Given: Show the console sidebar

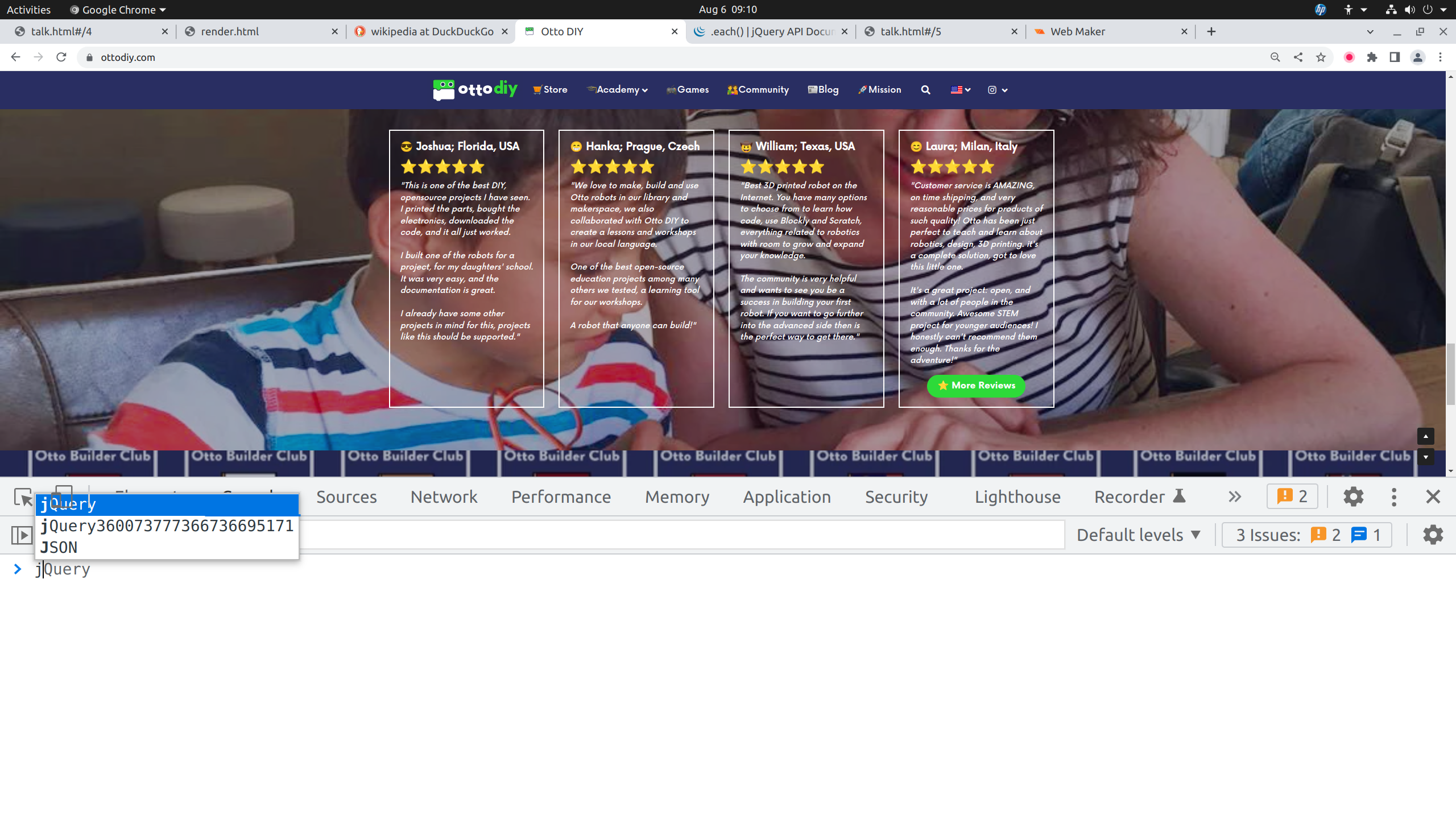Looking at the screenshot, I should point(22,535).
